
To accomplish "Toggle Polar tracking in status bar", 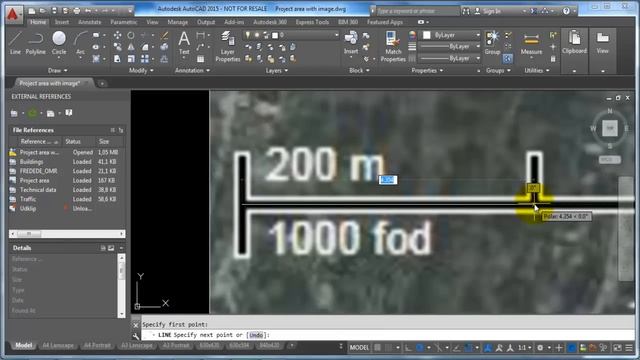I will [420, 348].
